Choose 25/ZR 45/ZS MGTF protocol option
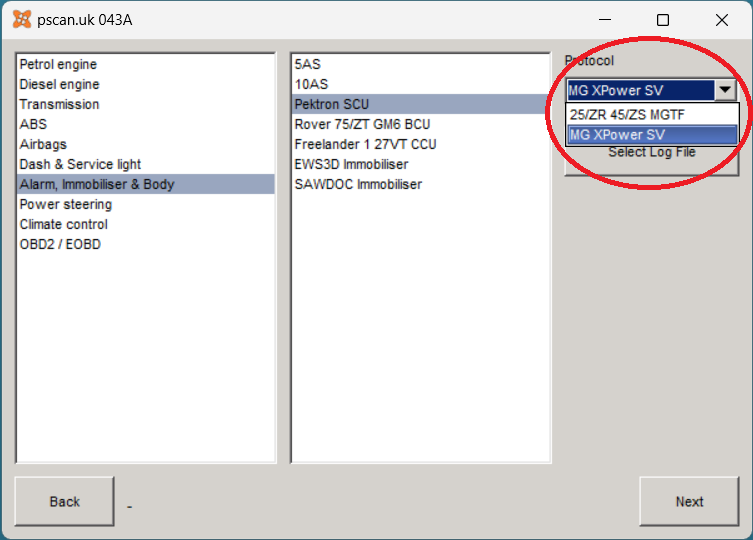This screenshot has width=753, height=540. pyautogui.click(x=652, y=115)
